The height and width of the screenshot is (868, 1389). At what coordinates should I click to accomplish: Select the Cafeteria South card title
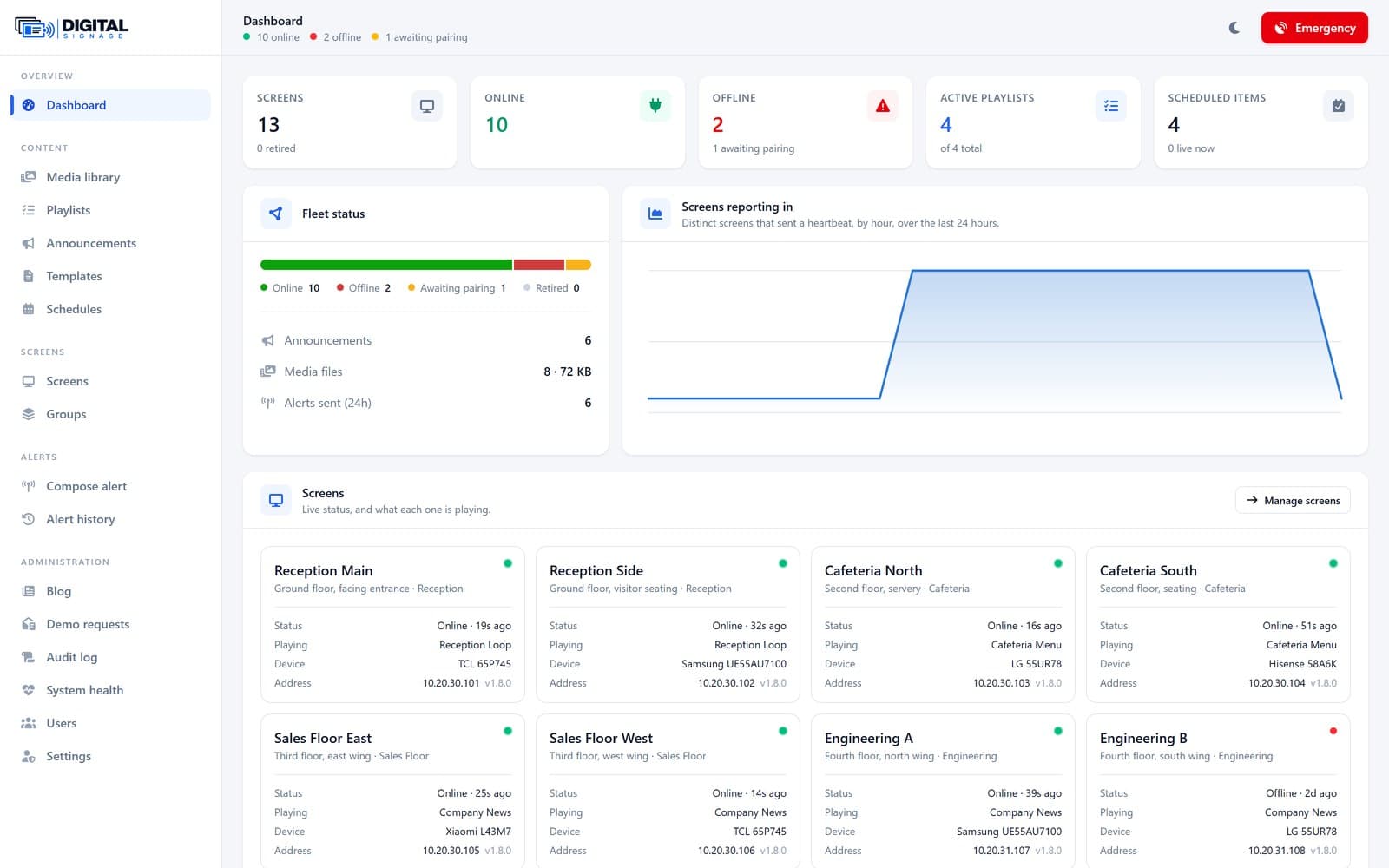pos(1148,570)
